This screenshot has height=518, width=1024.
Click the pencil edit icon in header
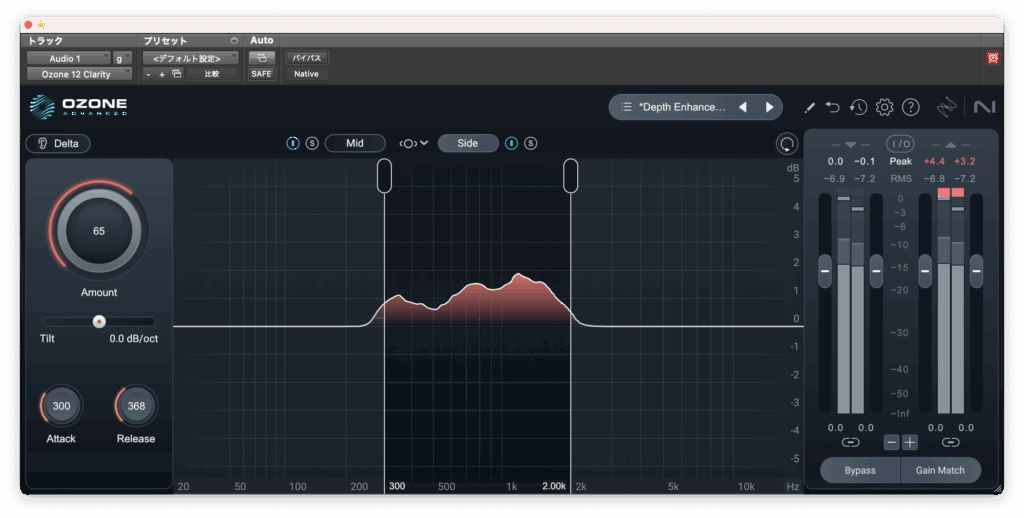(x=809, y=107)
